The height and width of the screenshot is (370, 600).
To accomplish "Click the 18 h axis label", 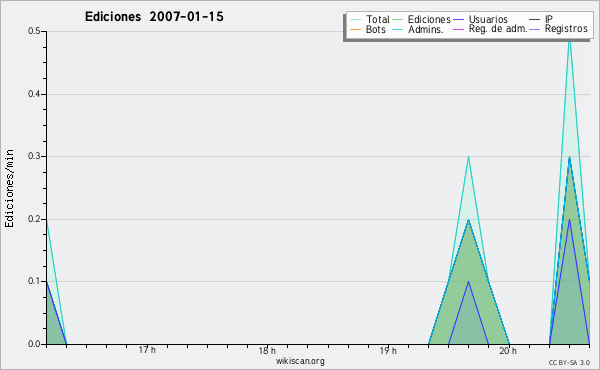I will pos(267,350).
